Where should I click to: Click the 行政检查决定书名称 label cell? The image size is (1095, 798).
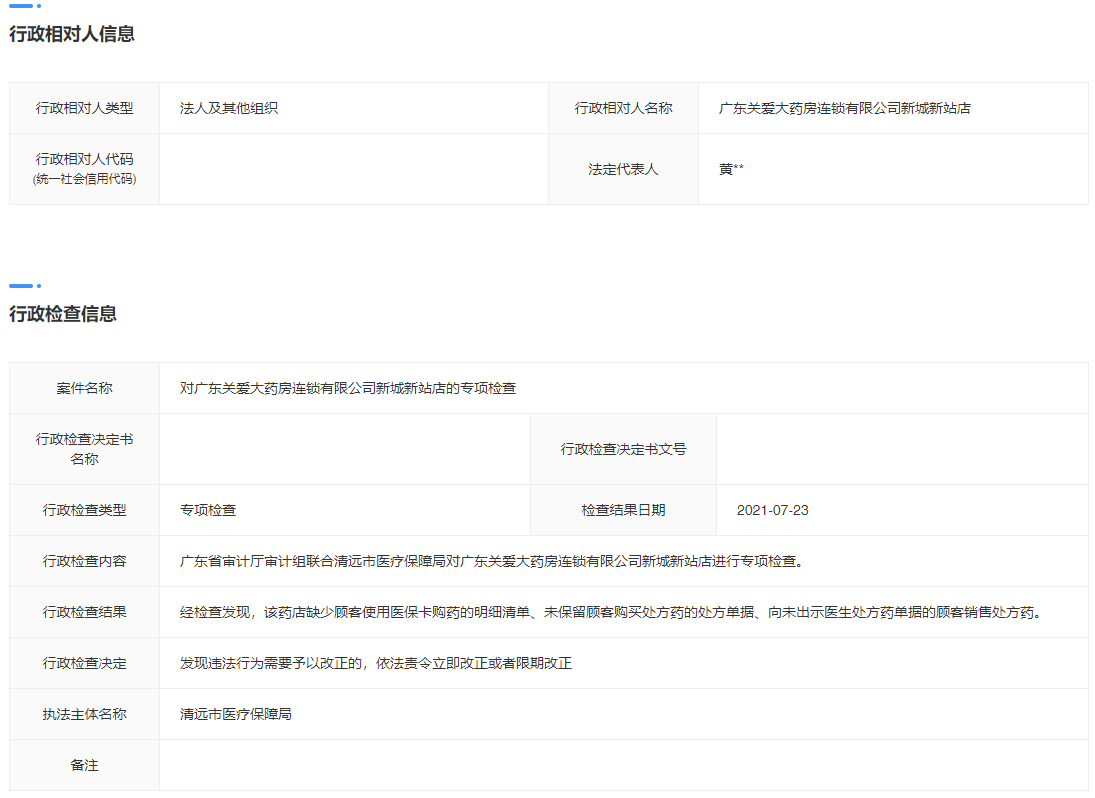(84, 449)
